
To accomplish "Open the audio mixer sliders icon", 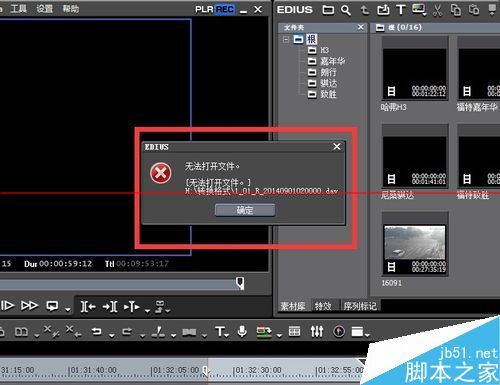I will pyautogui.click(x=317, y=331).
